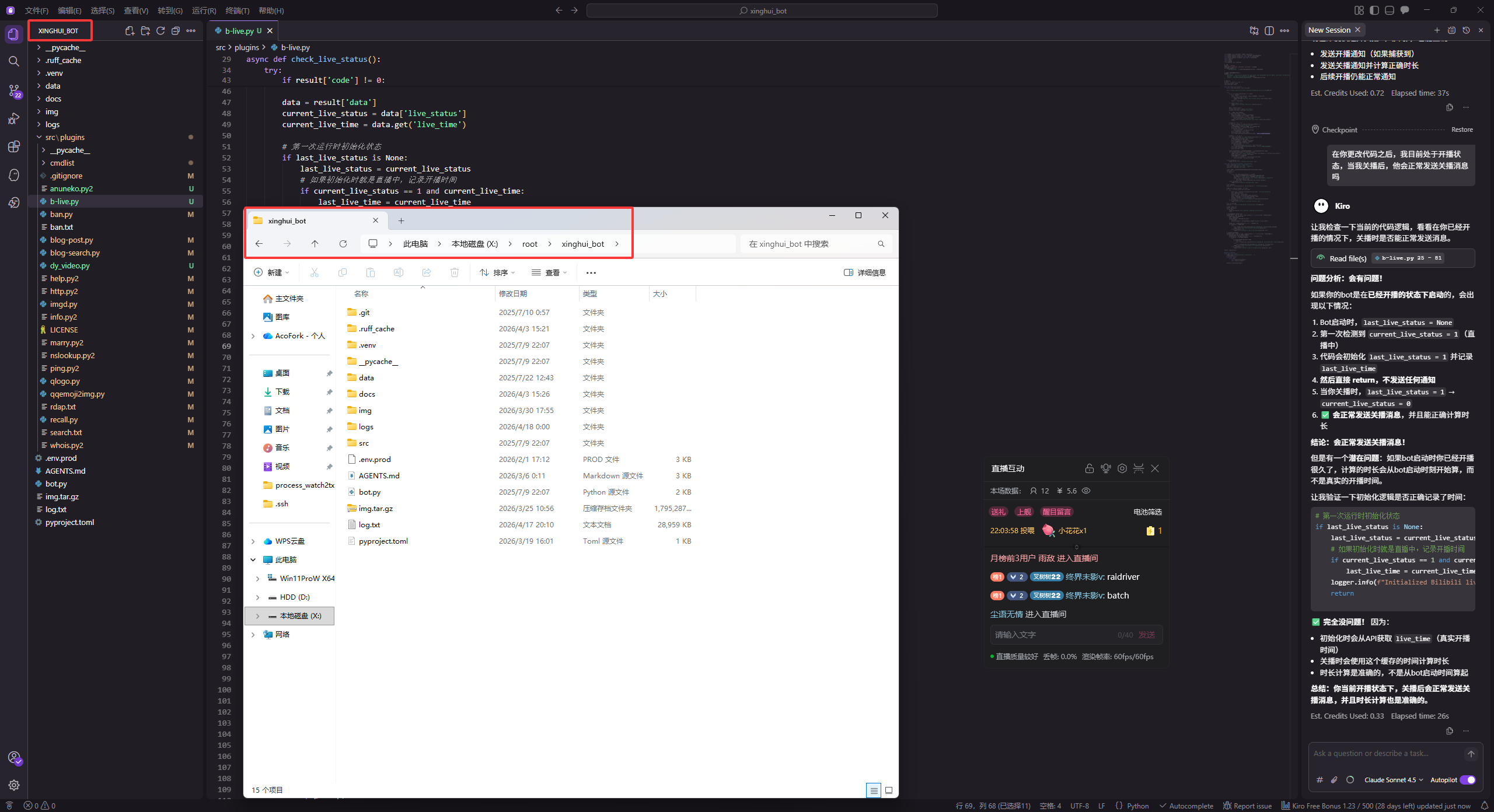1494x812 pixels.
Task: Switch File Explorer to details list view
Action: pos(874,790)
